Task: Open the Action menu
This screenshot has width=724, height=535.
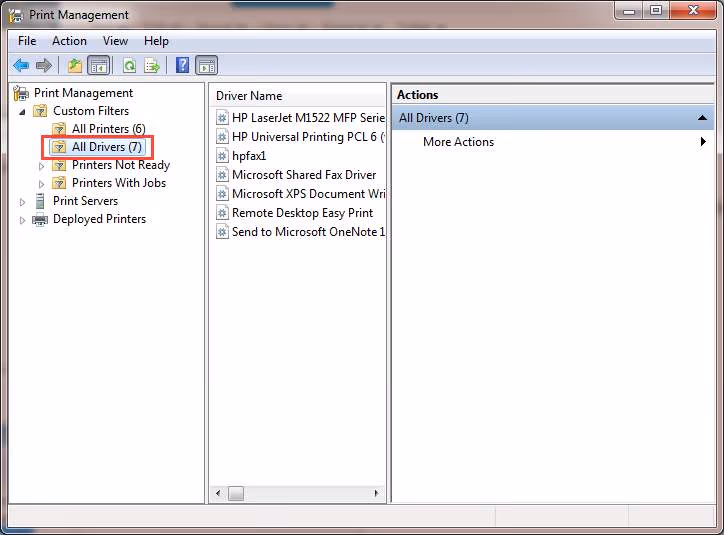Action: click(69, 41)
